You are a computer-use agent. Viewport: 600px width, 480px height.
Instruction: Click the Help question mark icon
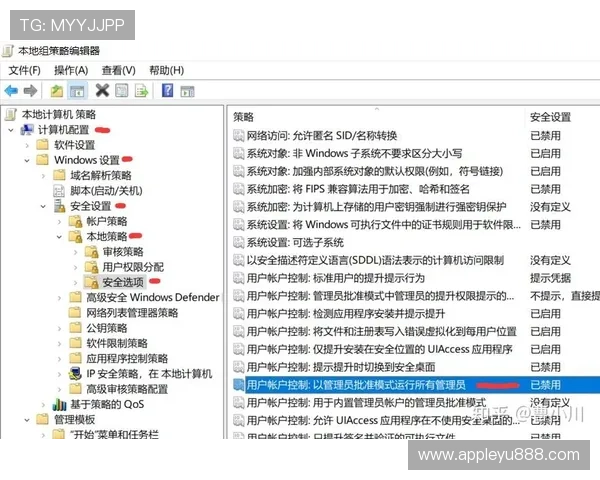click(x=168, y=91)
